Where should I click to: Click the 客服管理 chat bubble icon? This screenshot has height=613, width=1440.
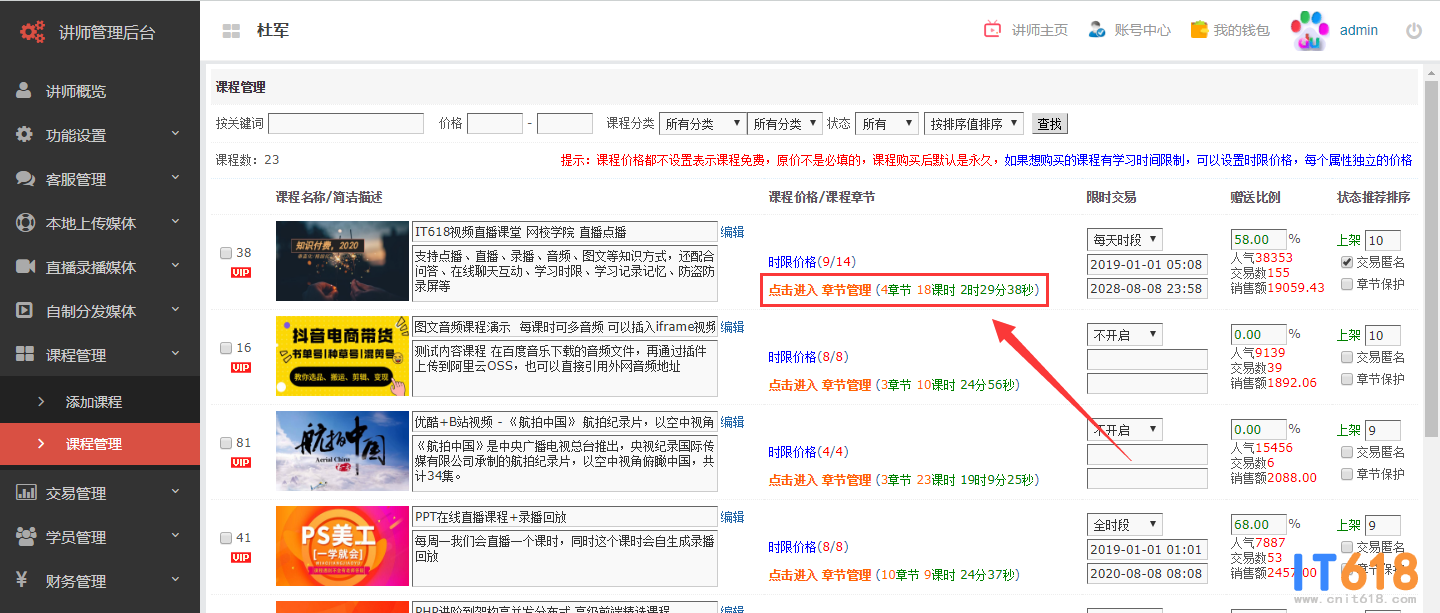tap(25, 179)
